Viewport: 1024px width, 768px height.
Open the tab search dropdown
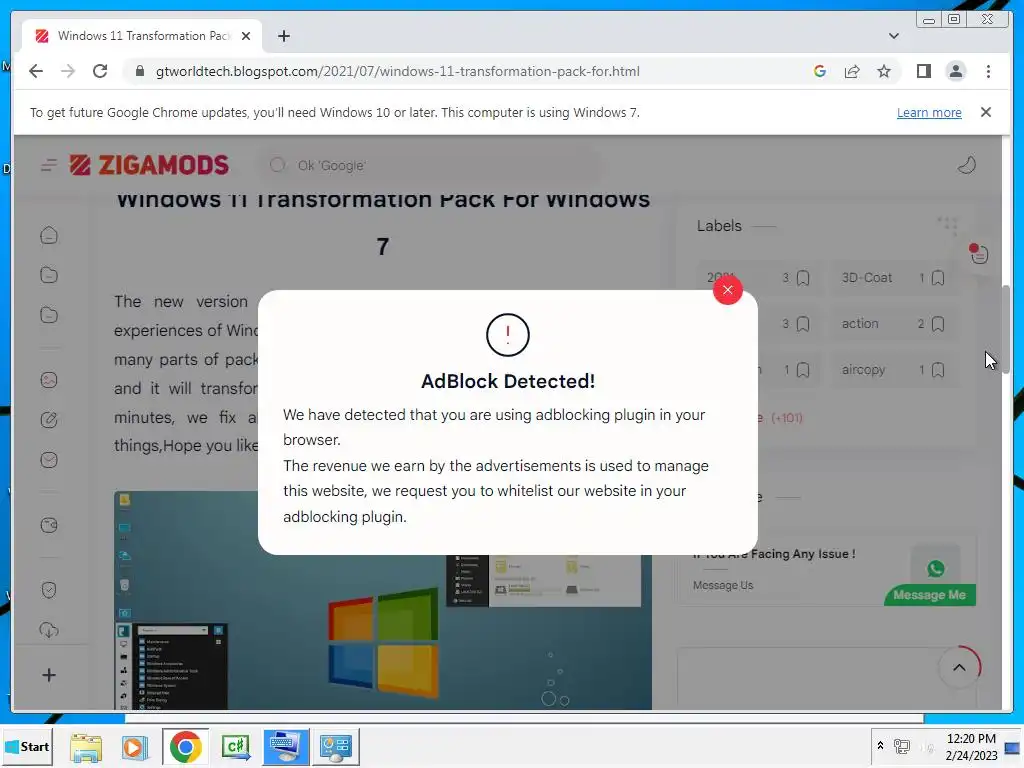pos(893,36)
